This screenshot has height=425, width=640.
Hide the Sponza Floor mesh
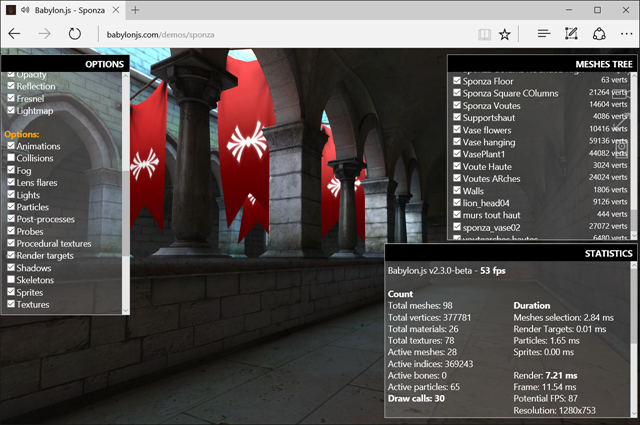(x=457, y=80)
